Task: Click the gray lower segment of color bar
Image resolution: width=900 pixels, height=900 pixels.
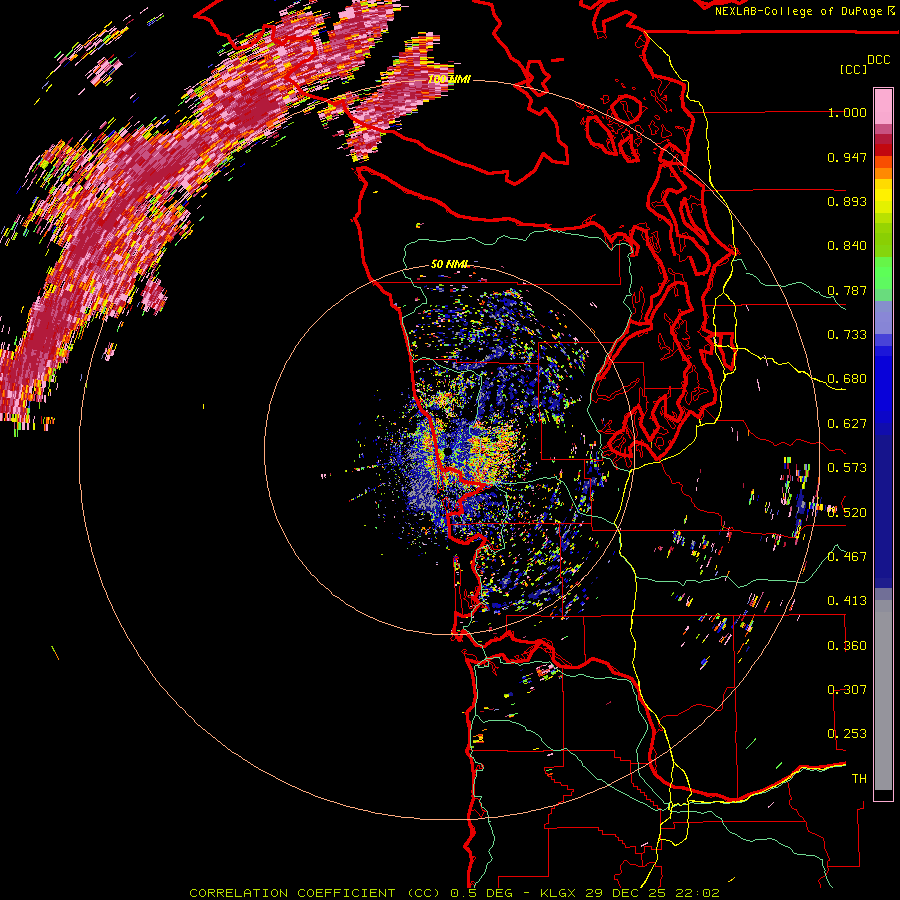Action: (x=883, y=695)
